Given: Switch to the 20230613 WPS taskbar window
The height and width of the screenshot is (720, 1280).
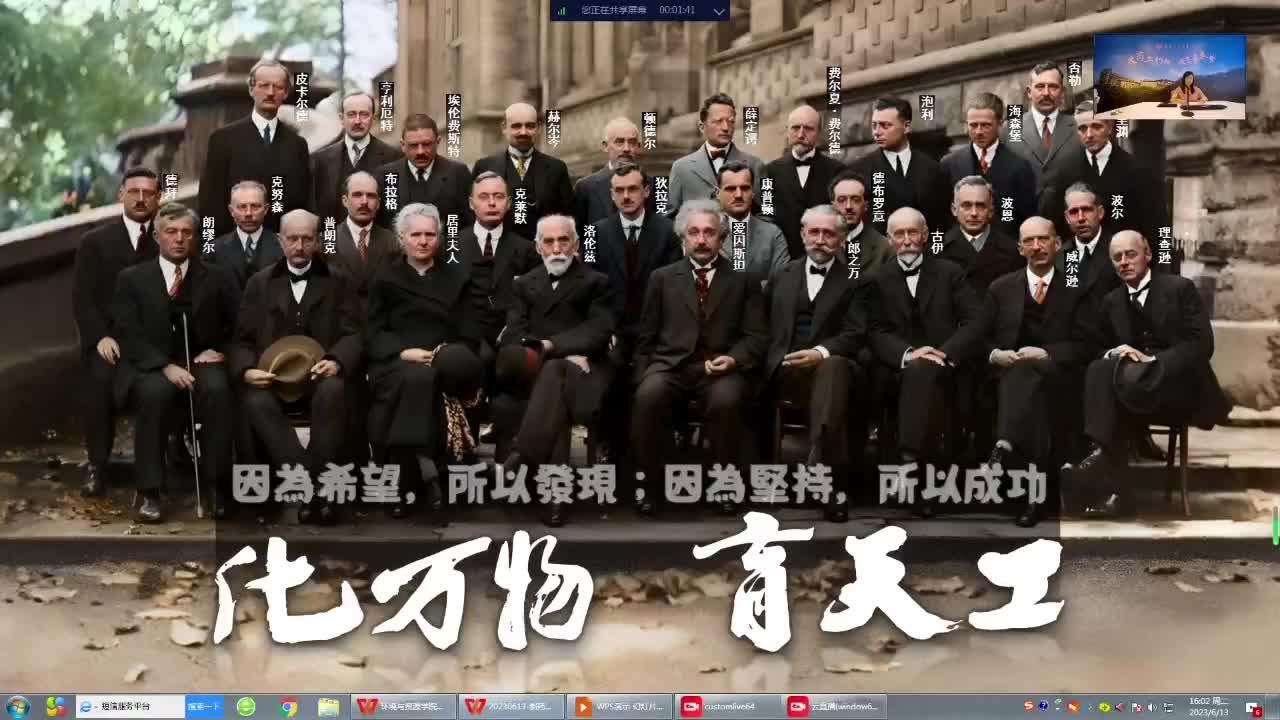Looking at the screenshot, I should pyautogui.click(x=512, y=706).
